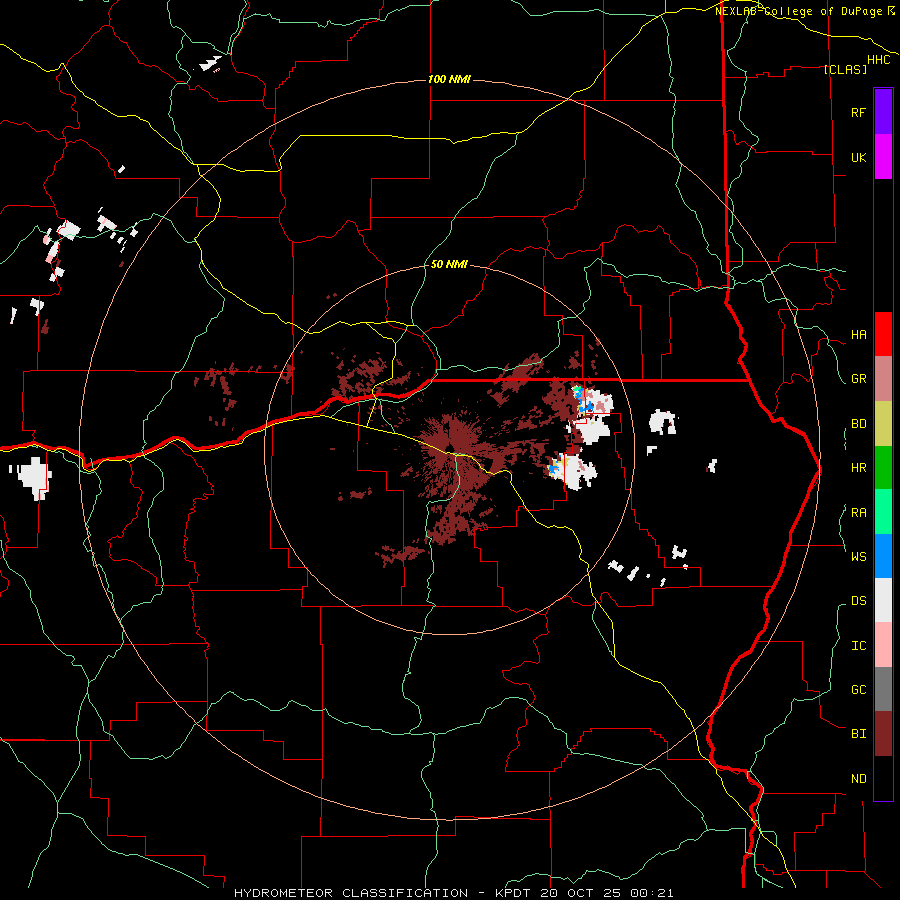This screenshot has width=900, height=900.
Task: Click the DS legend label
Action: tap(858, 601)
